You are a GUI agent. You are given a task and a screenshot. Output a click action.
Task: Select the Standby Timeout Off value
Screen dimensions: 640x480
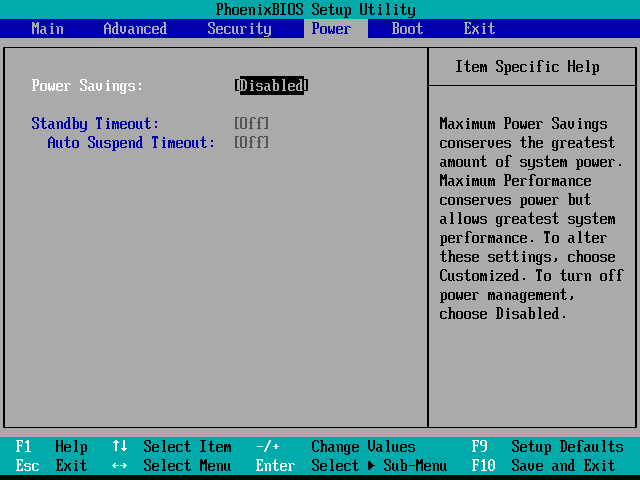pyautogui.click(x=251, y=124)
